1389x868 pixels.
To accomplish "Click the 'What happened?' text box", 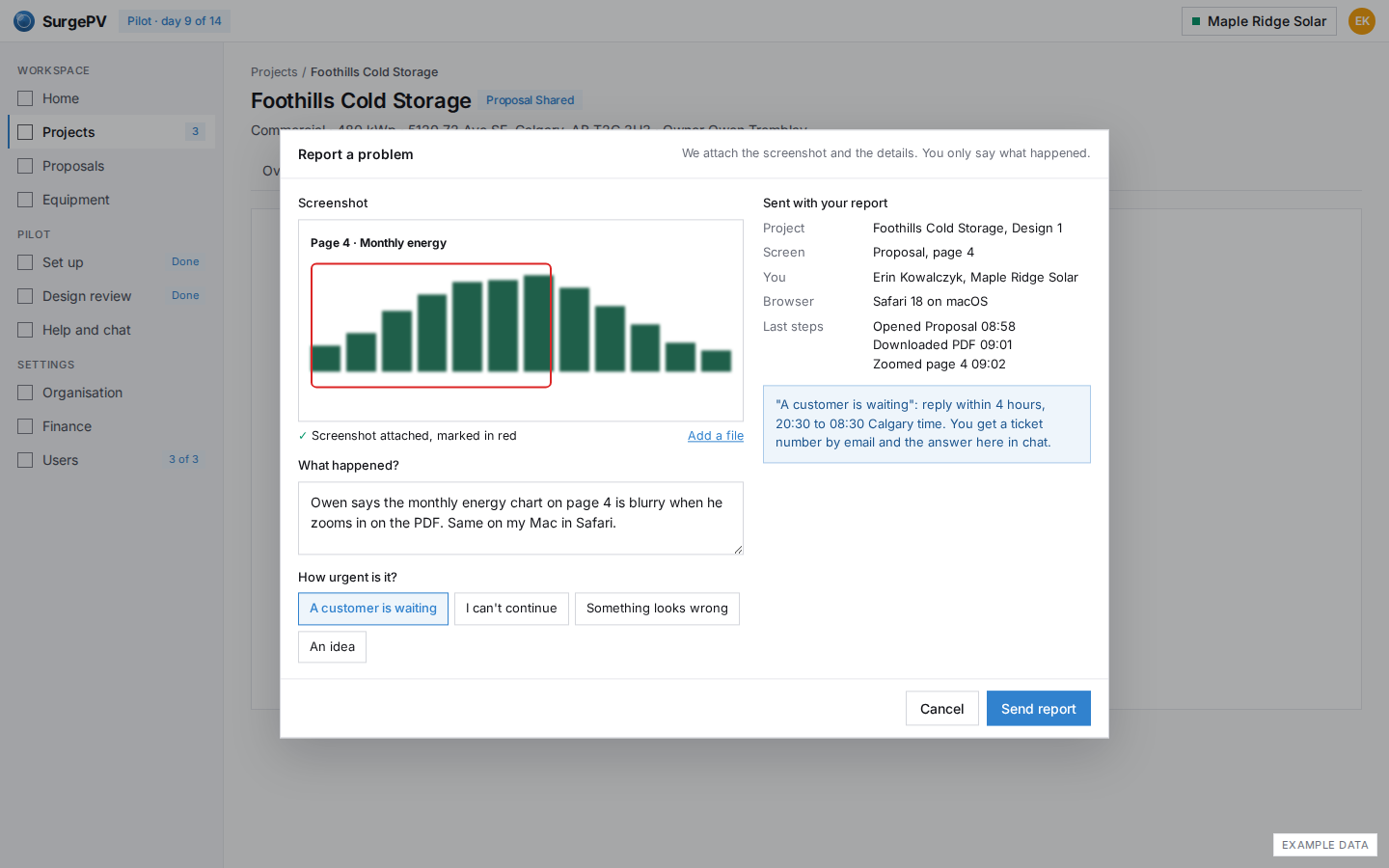I will 521,518.
